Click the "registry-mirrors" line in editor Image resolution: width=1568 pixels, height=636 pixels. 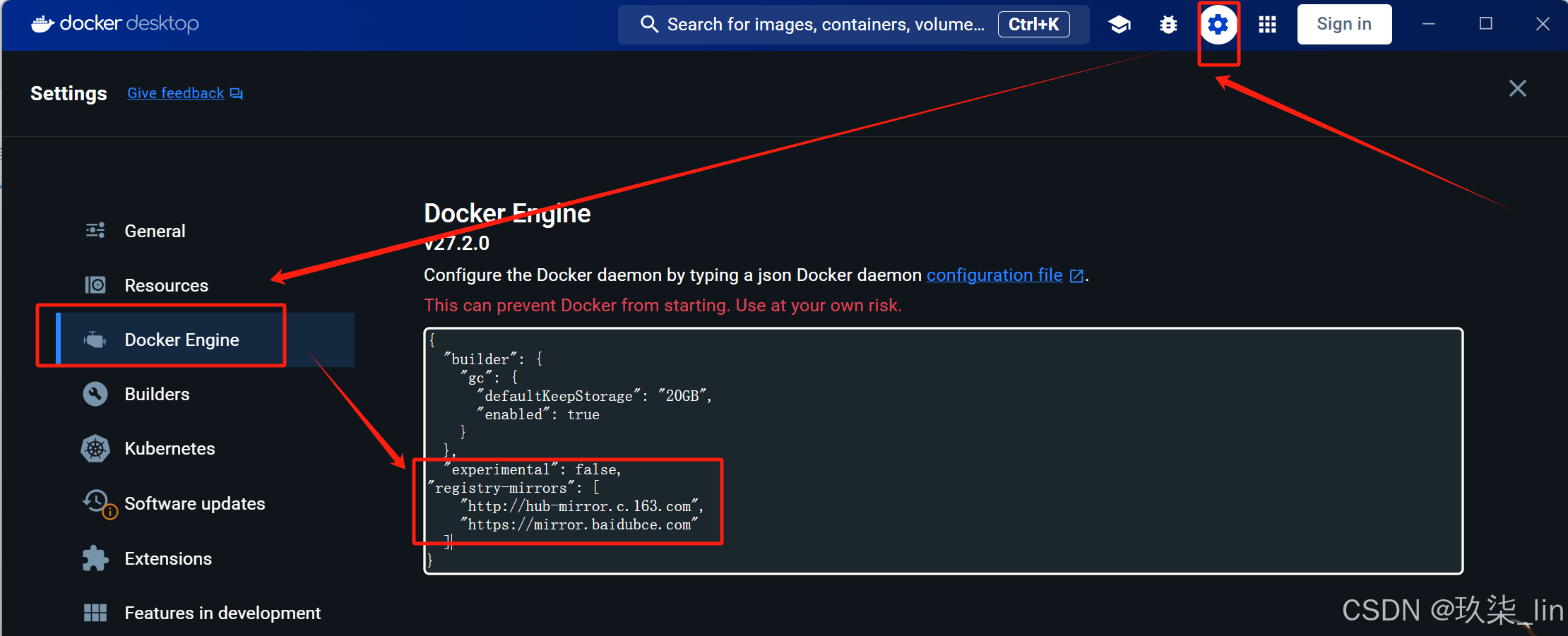pos(513,488)
